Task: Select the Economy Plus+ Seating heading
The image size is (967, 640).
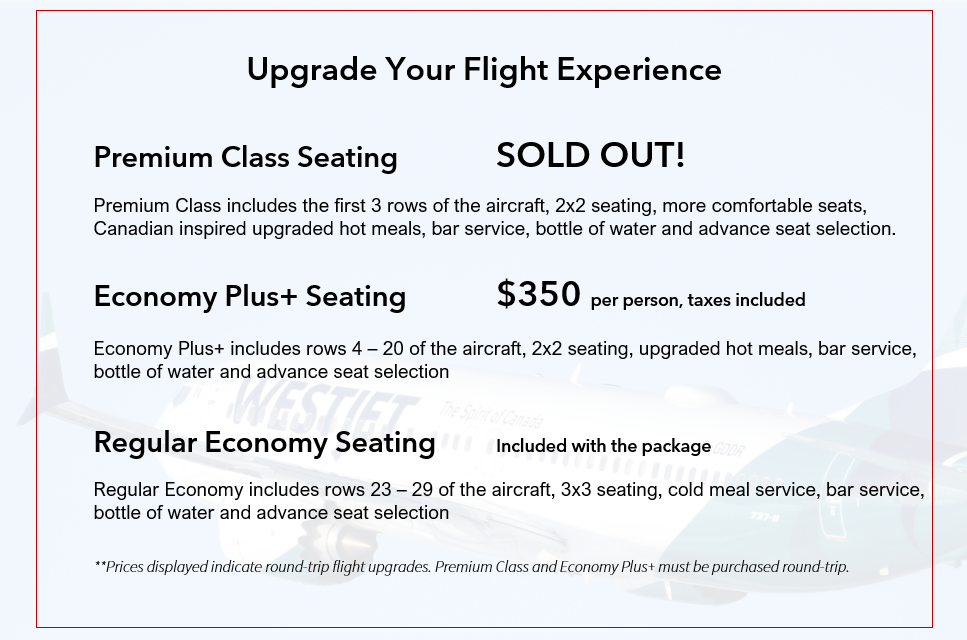Action: (250, 297)
